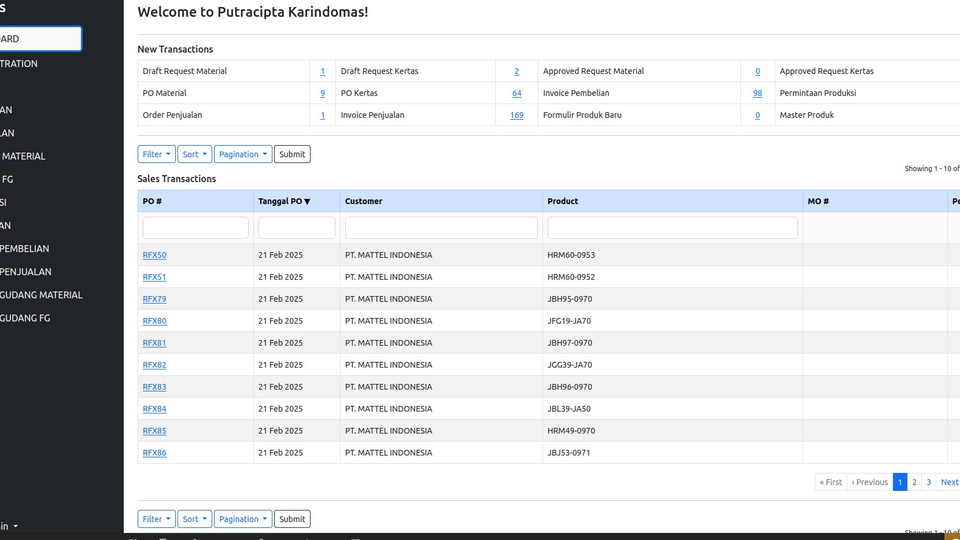Open the RFX50 purchase order link

154,255
